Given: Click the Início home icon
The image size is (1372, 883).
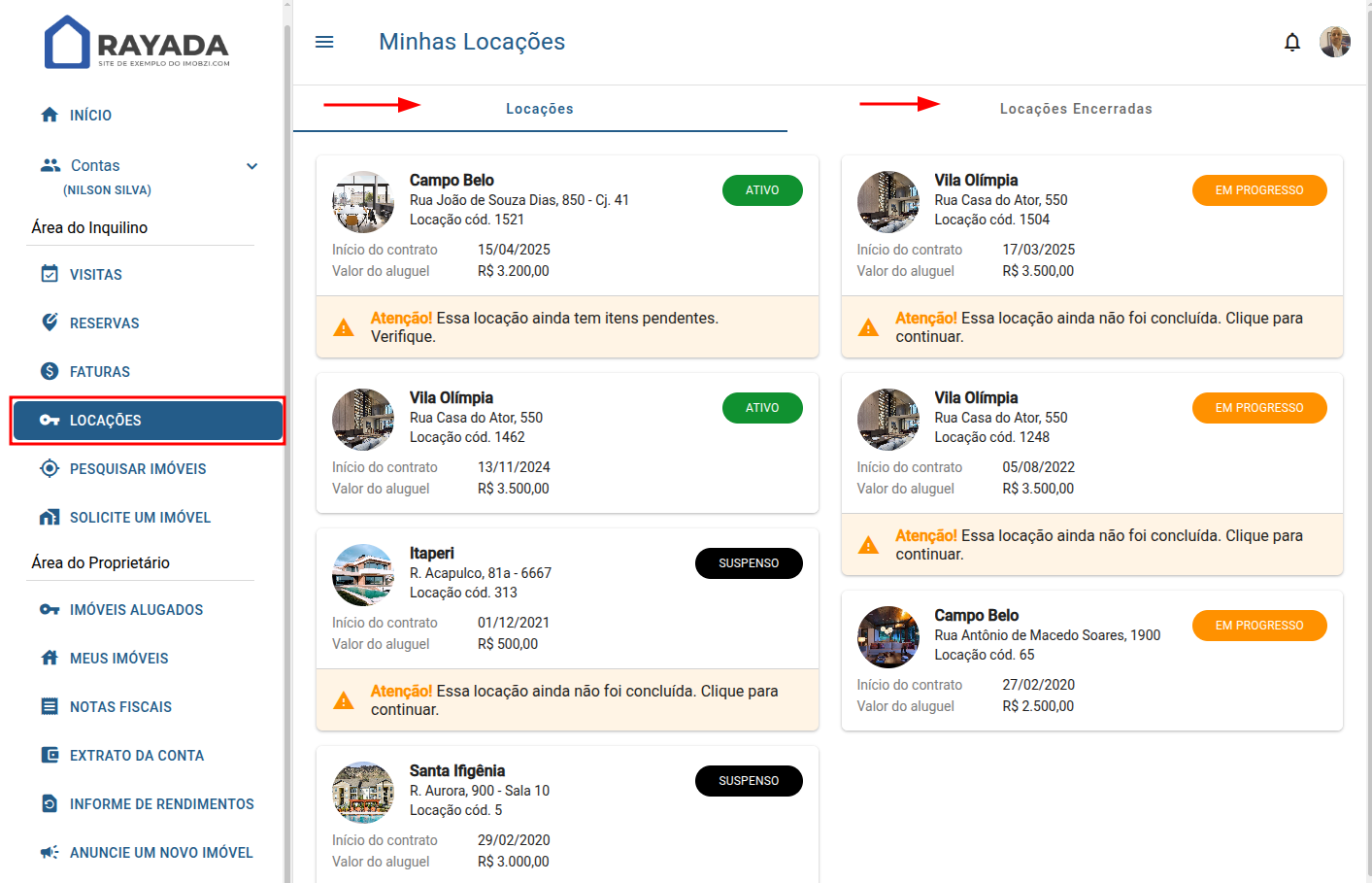Looking at the screenshot, I should pyautogui.click(x=50, y=115).
